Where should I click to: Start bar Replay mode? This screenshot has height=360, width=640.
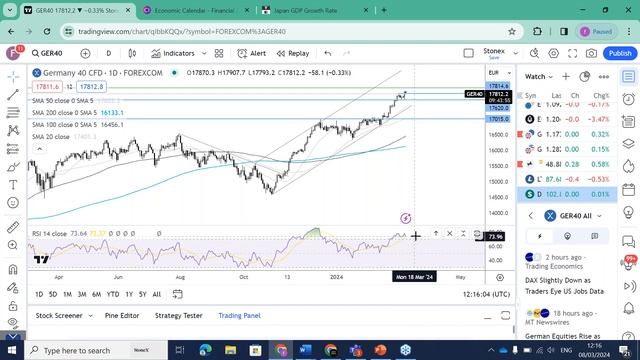(293, 53)
